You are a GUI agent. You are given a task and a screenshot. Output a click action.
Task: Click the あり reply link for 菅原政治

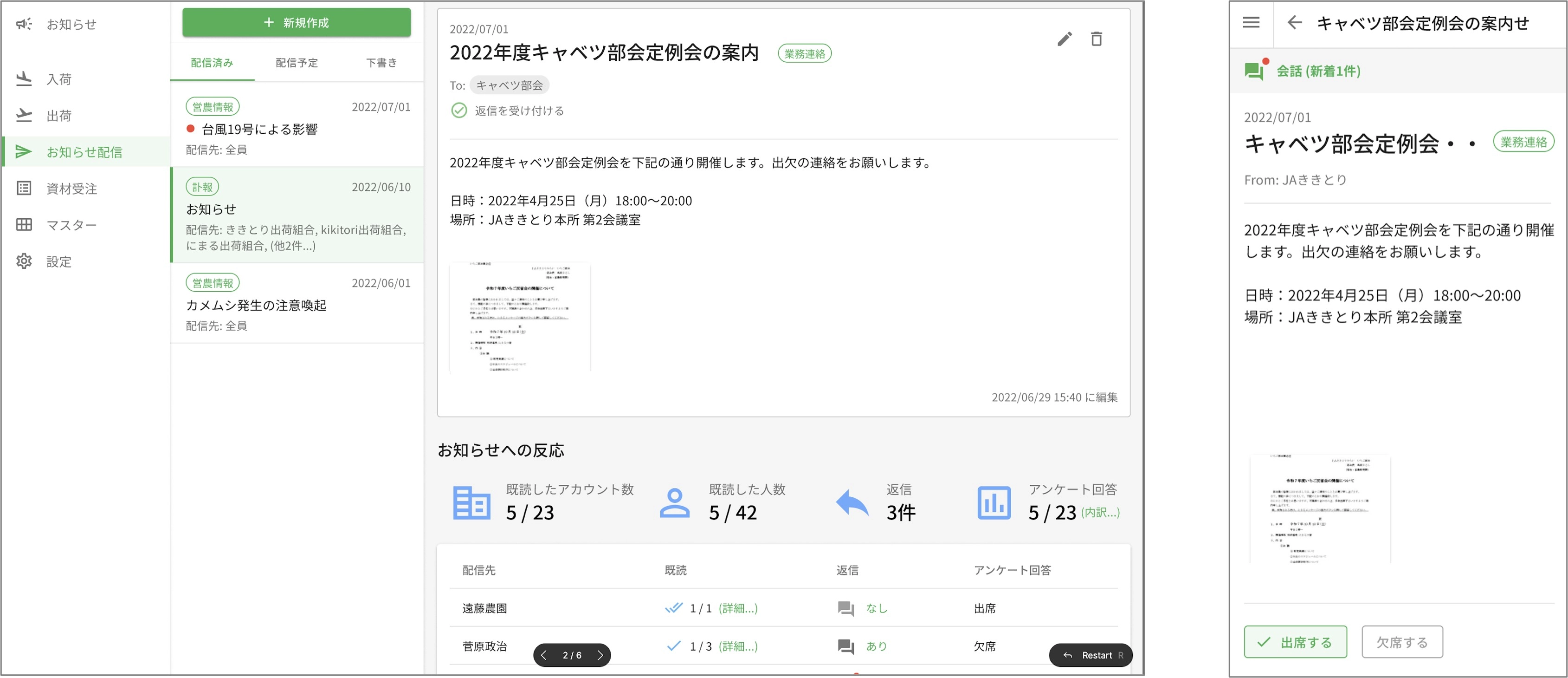[877, 646]
